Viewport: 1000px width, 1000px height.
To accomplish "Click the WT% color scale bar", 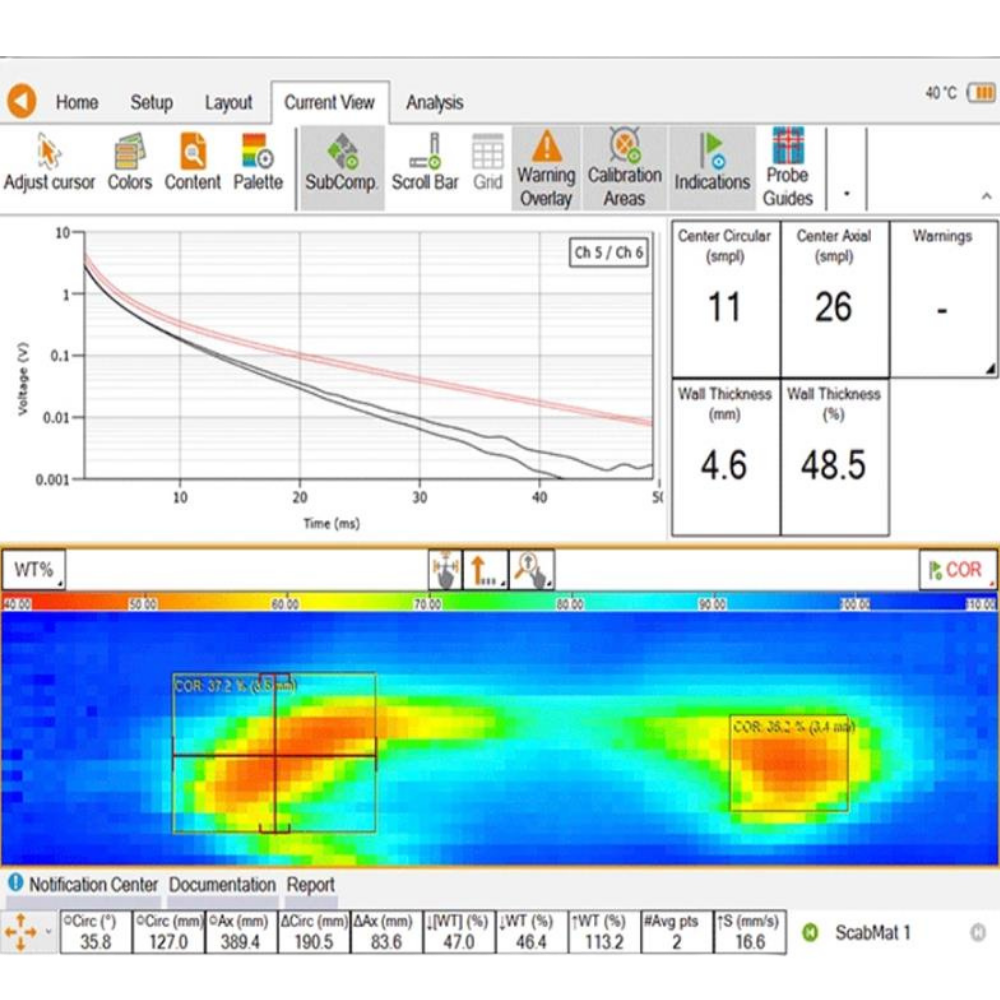I will pos(499,603).
